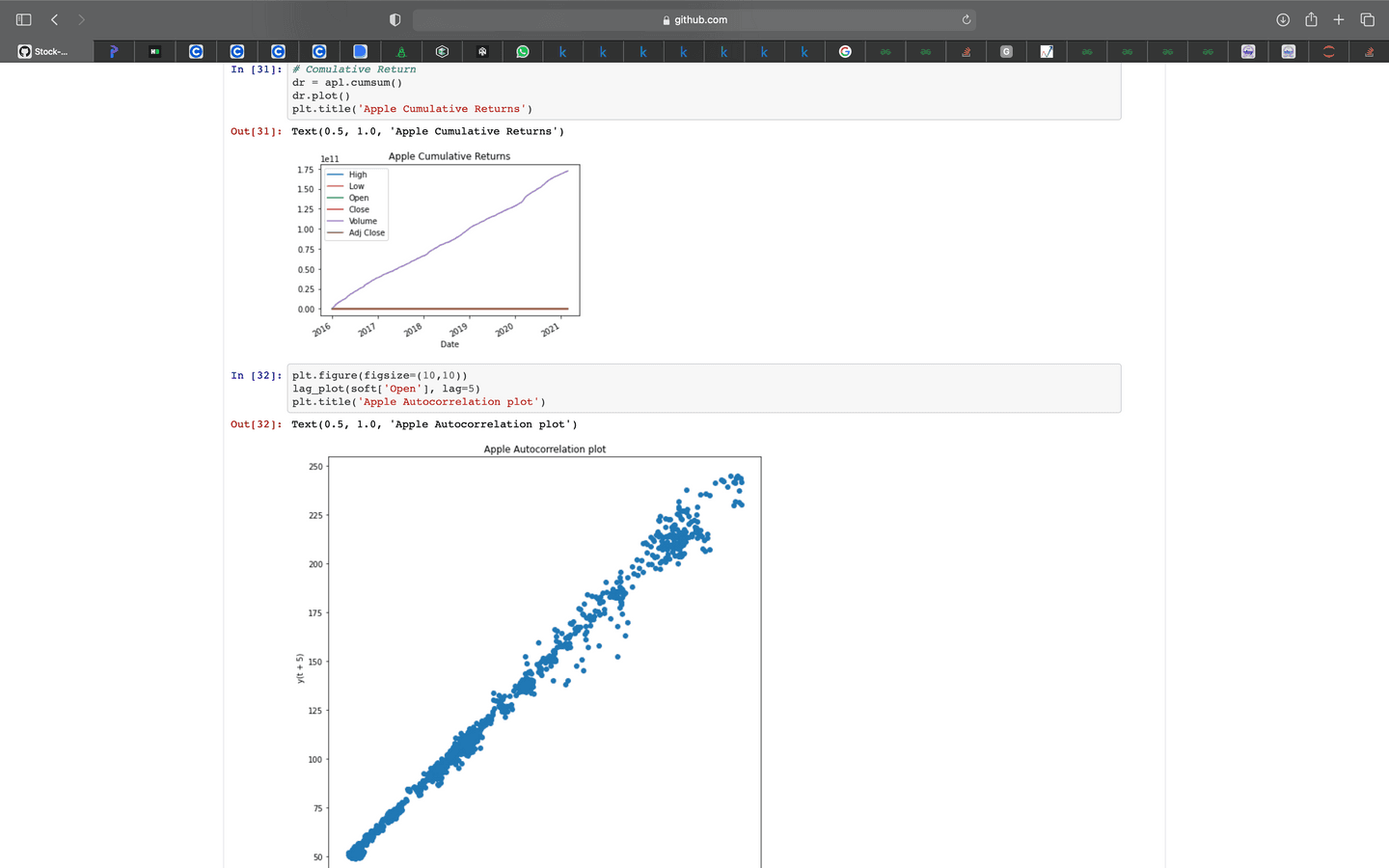The height and width of the screenshot is (868, 1389).
Task: Switch to the black NB icon tab
Action: 154,51
